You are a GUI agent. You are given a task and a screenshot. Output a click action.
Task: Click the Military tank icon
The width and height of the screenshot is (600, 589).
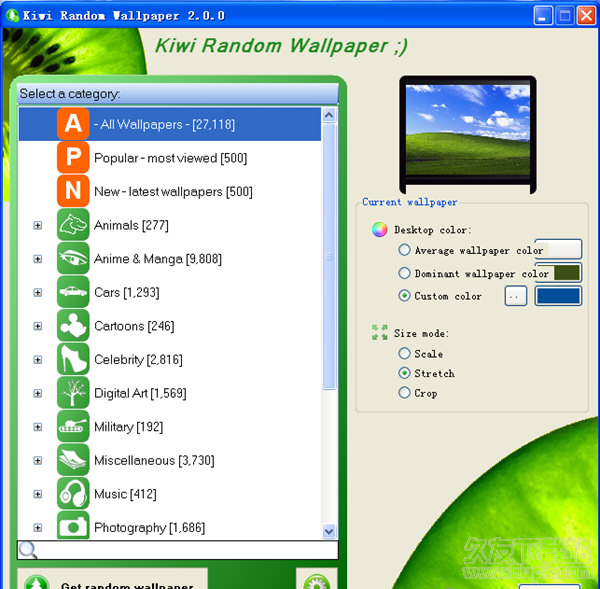click(x=73, y=427)
